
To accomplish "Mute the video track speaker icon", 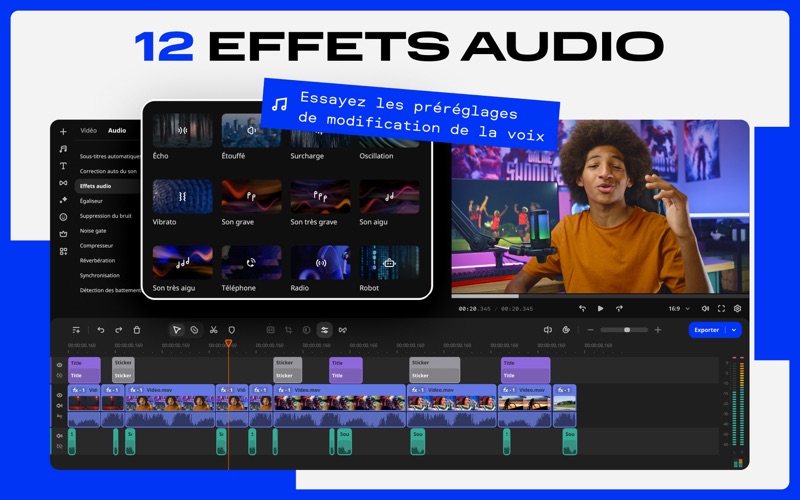I will pyautogui.click(x=60, y=406).
